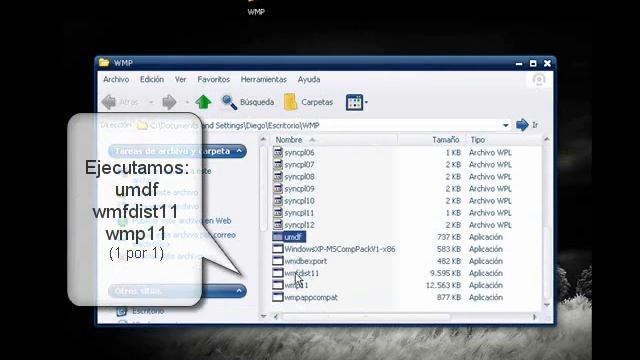Click the 737 KB size value
The width and height of the screenshot is (640, 360).
(449, 237)
